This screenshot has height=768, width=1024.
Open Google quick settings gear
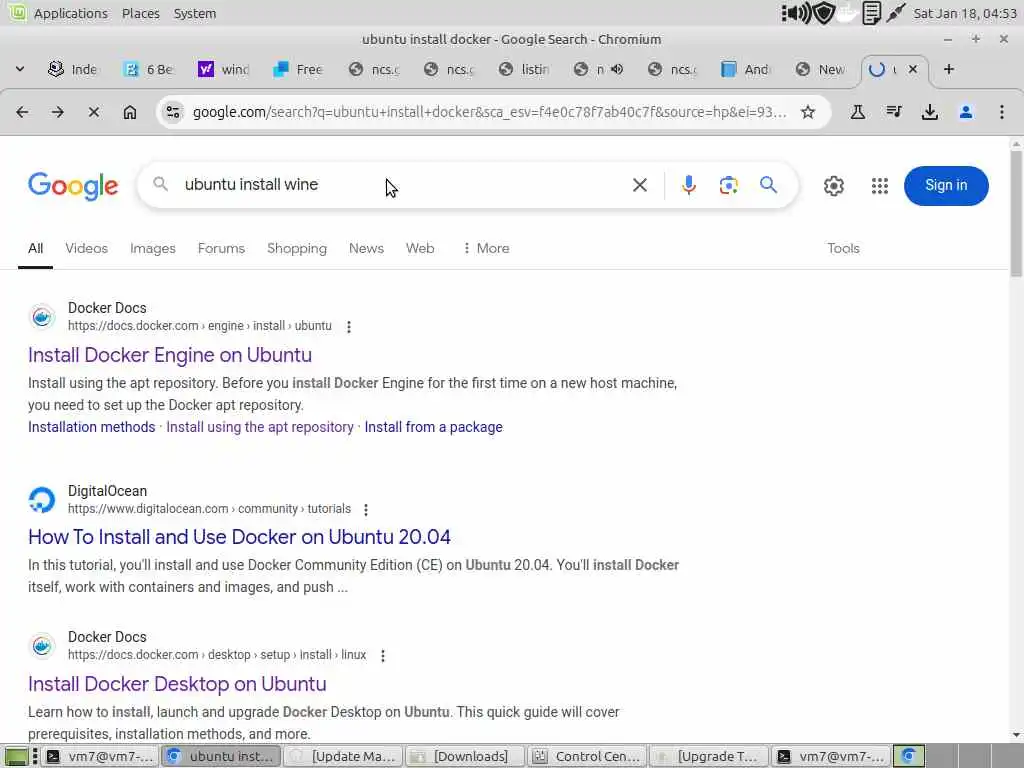pyautogui.click(x=833, y=186)
